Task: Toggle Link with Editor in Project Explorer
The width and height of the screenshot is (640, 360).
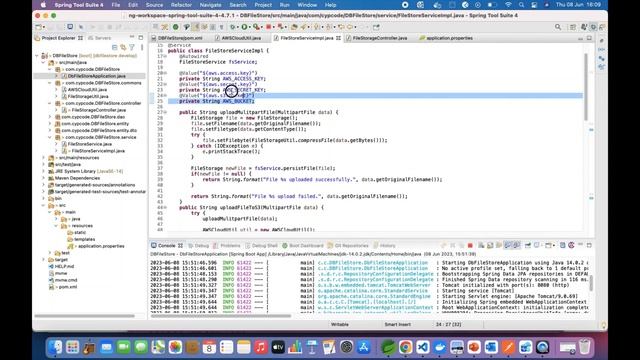Action: [123, 47]
